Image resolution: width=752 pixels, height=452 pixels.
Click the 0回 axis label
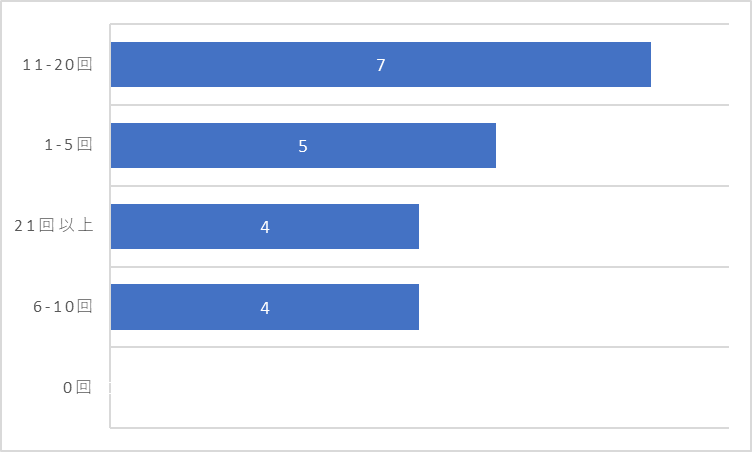point(77,387)
